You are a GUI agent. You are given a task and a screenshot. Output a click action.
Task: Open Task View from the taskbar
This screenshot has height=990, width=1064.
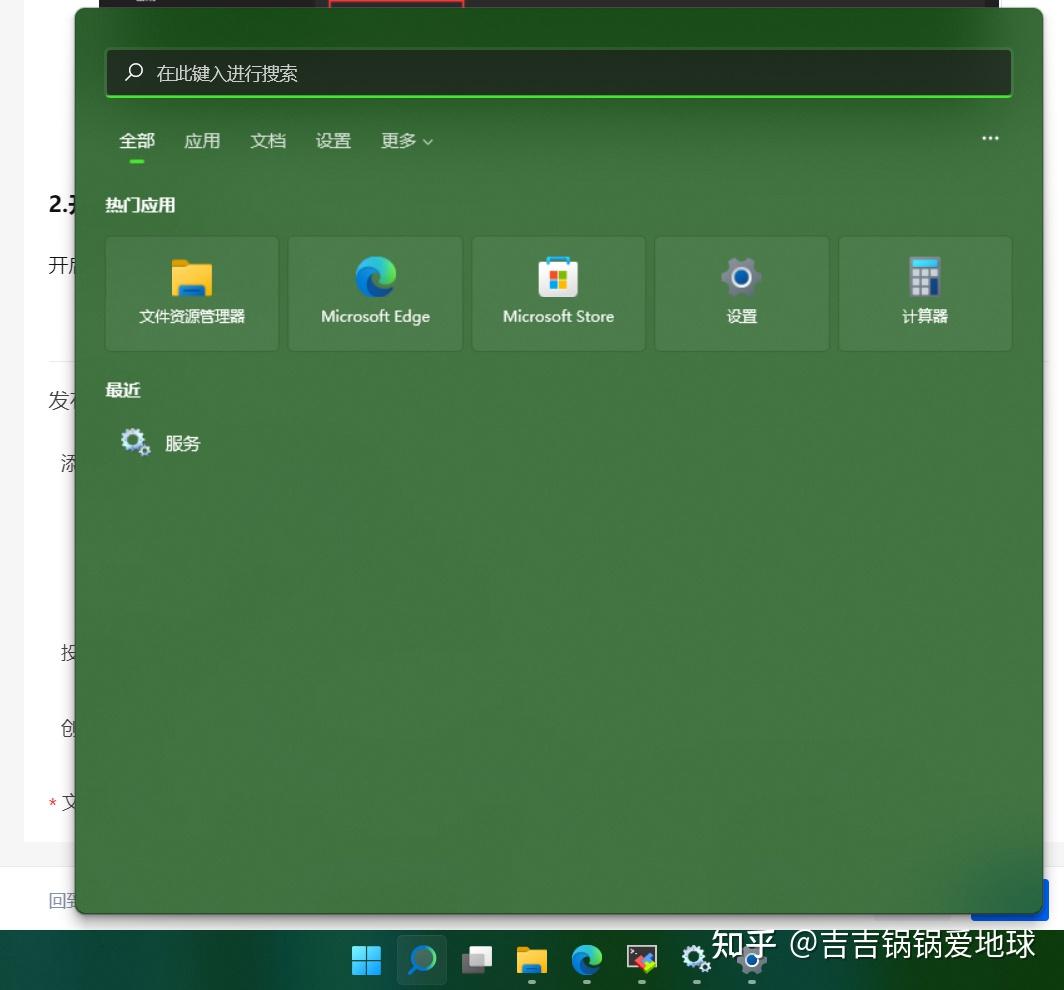click(x=477, y=960)
